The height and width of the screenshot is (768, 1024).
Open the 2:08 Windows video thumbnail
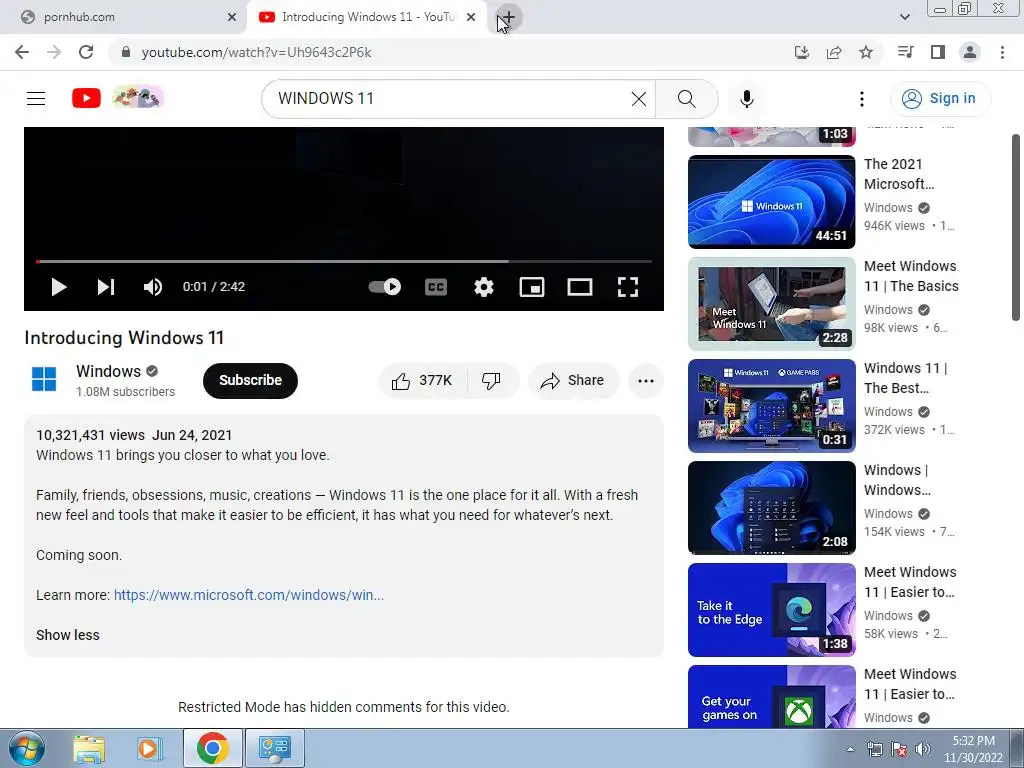[771, 507]
